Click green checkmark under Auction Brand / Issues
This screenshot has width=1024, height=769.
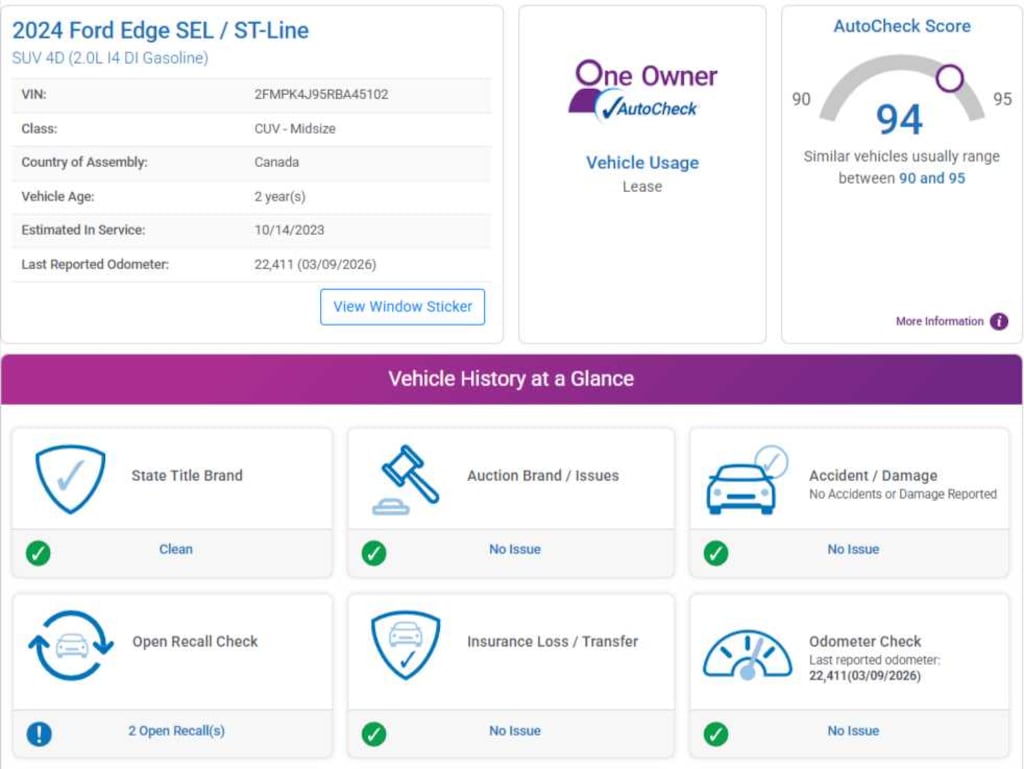tap(374, 552)
